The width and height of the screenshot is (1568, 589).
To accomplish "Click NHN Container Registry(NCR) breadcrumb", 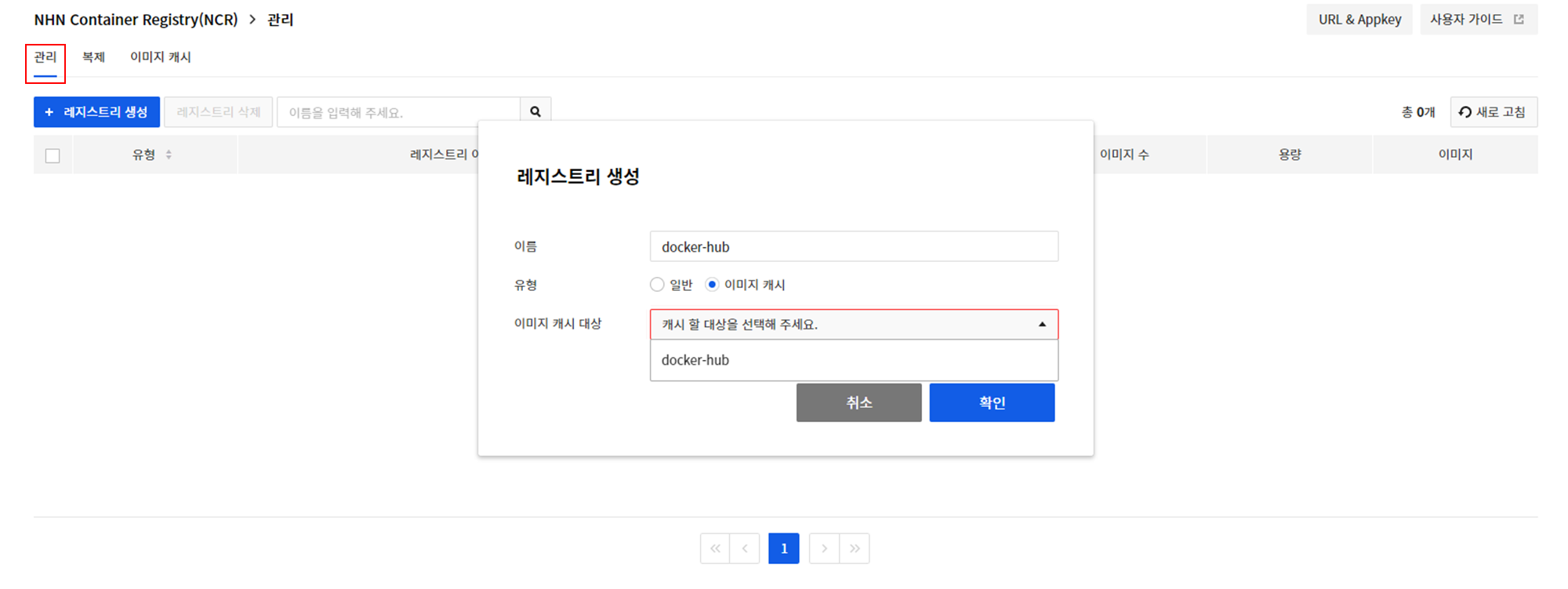I will coord(136,20).
